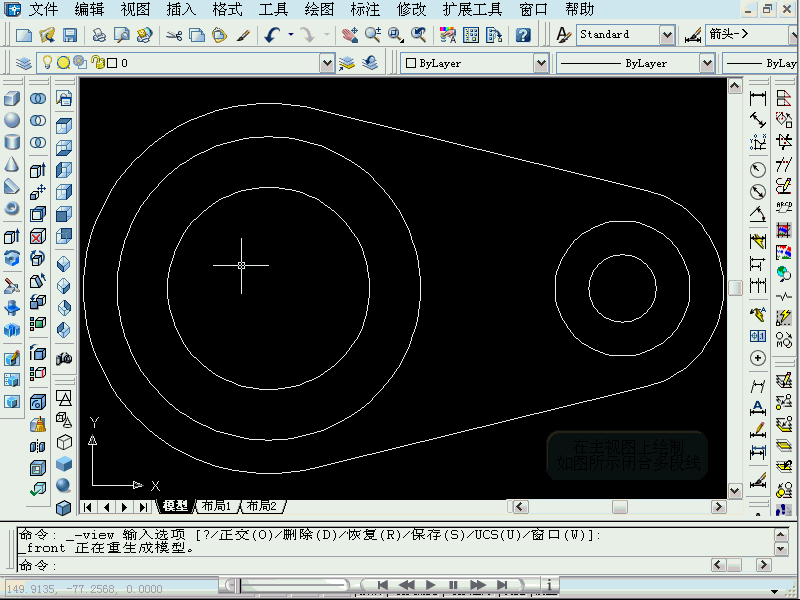Open the Layer Properties Manager icon
The width and height of the screenshot is (800, 600).
pos(24,63)
